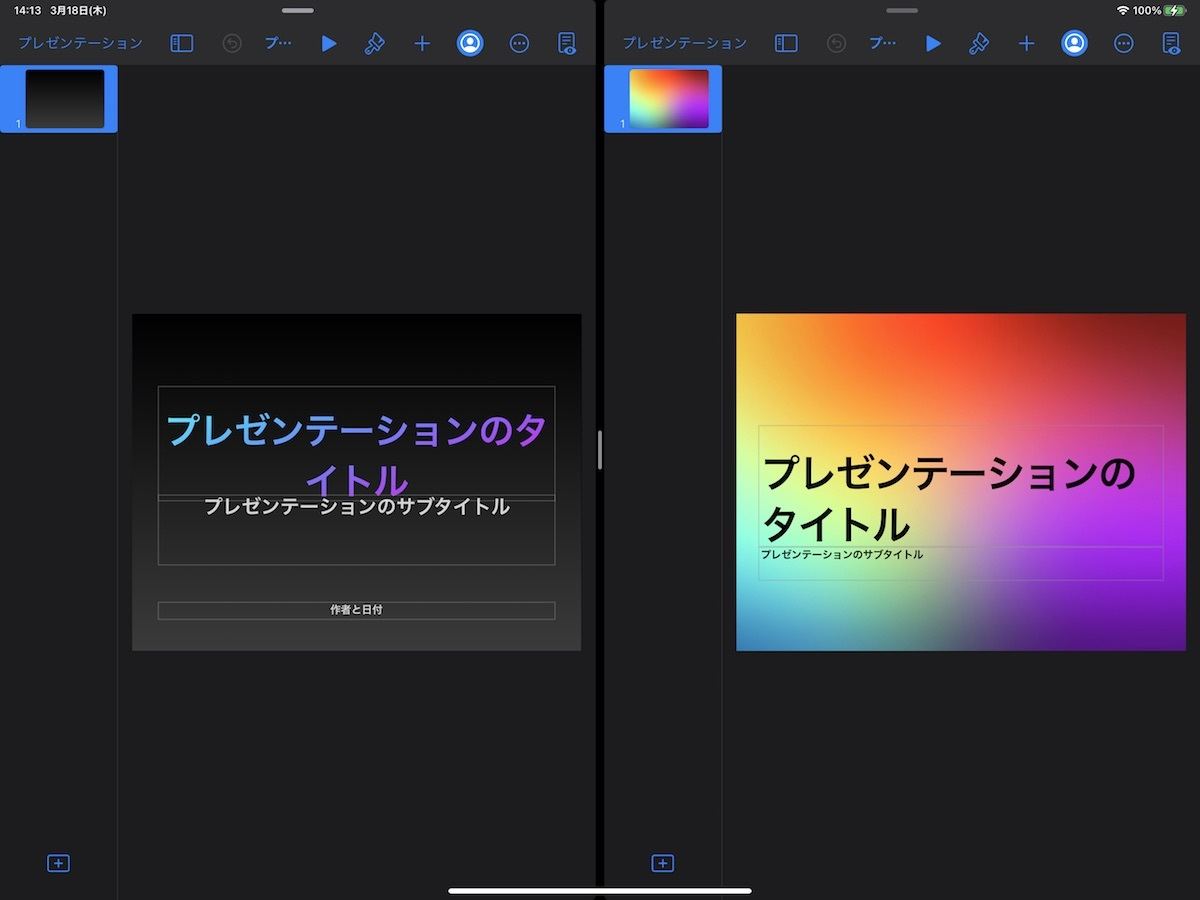Play the slideshow in the right window
The width and height of the screenshot is (1200, 900).
point(933,43)
